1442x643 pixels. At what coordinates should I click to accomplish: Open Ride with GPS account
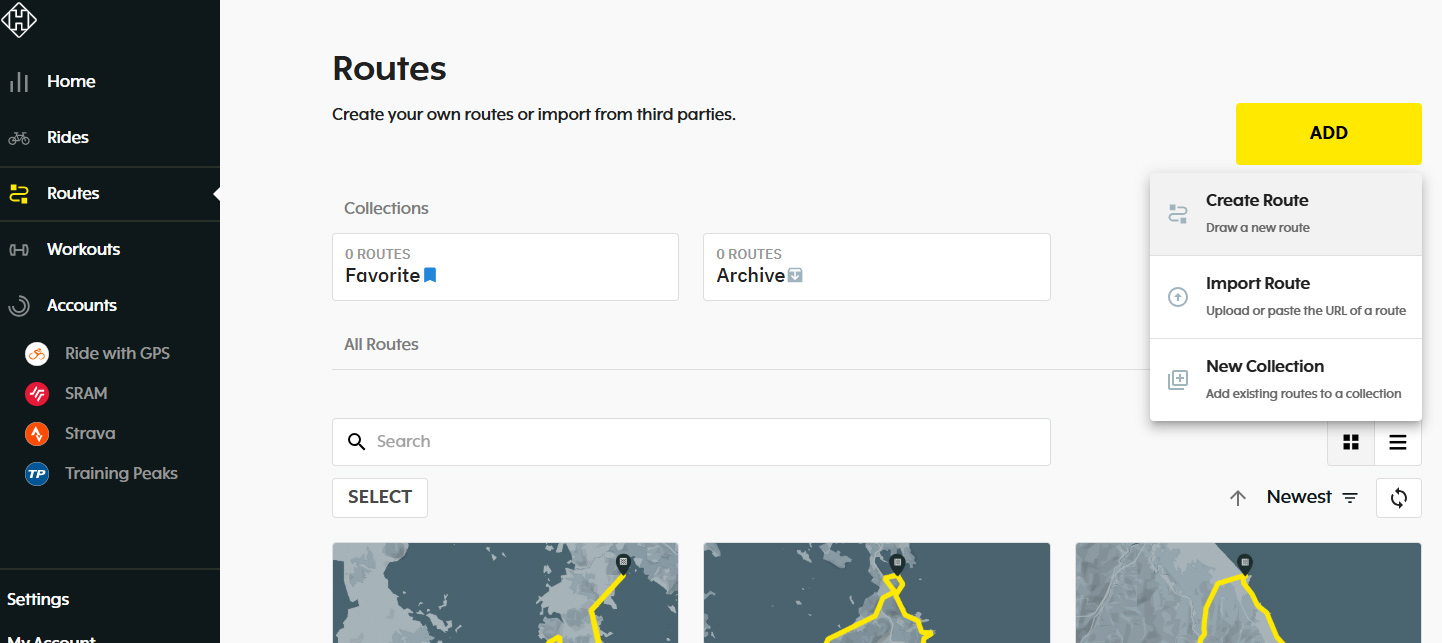pos(117,353)
